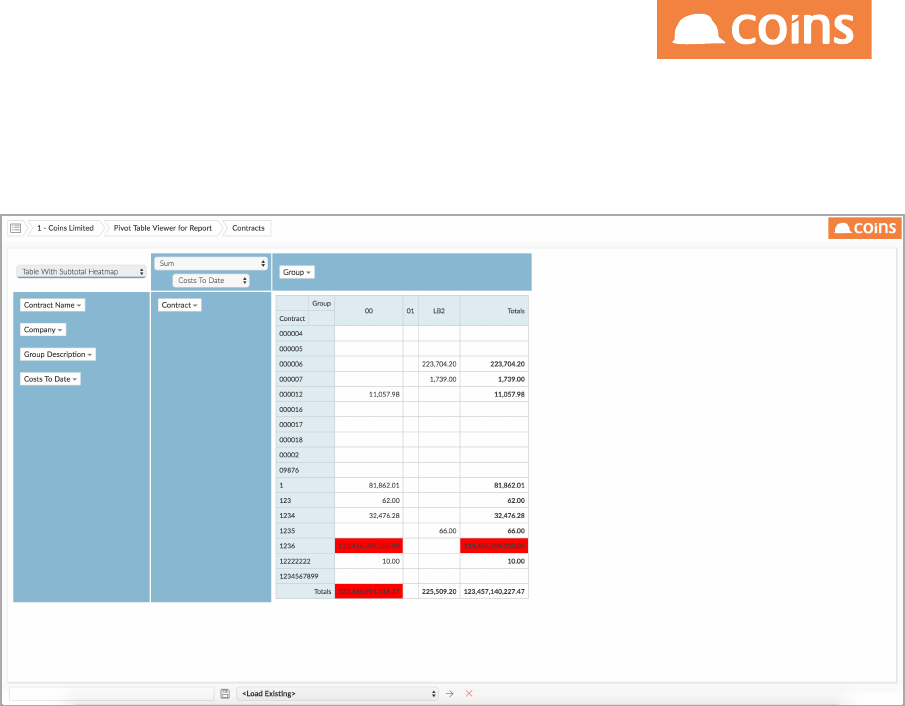
Task: Expand the Group Description attribute filter
Action: click(x=58, y=354)
